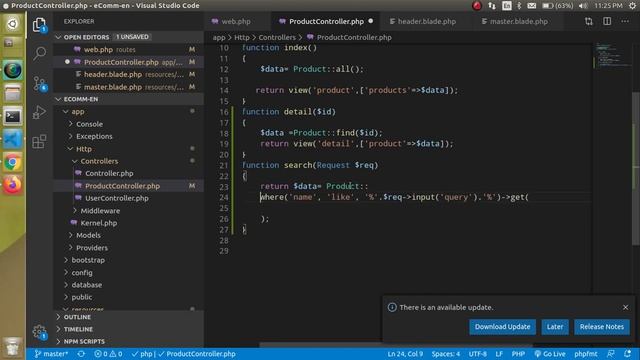Click the master branch indicator in status bar
The image size is (640, 360).
coord(51,354)
